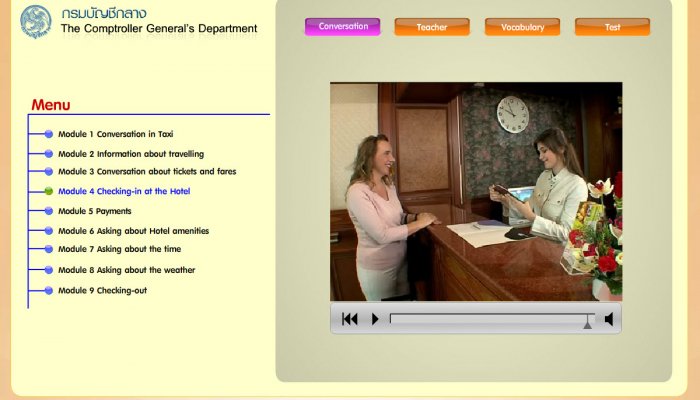Mute the video with the speaker icon
Screen dimensions: 700x400
(609, 319)
